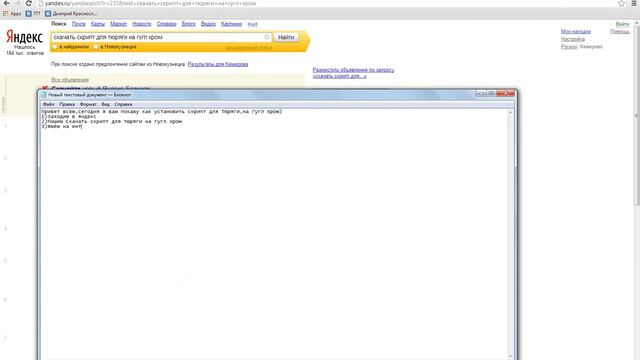Open the Картинки link
640x360 pixels.
coord(231,24)
